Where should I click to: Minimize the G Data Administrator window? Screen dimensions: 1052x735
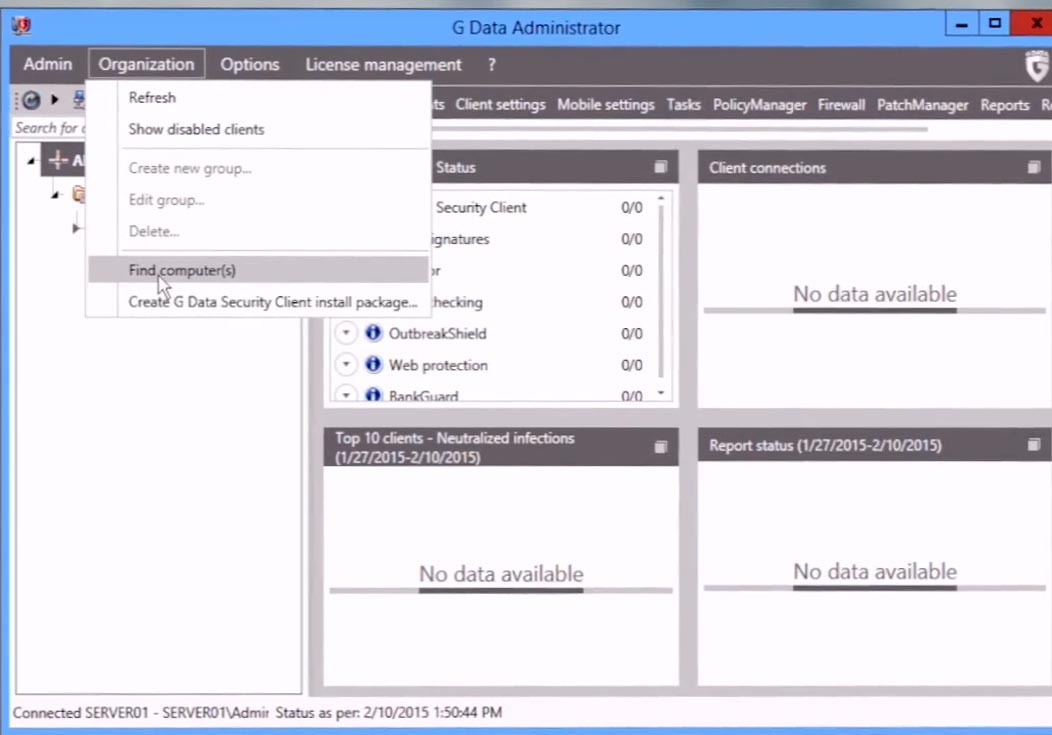[961, 24]
